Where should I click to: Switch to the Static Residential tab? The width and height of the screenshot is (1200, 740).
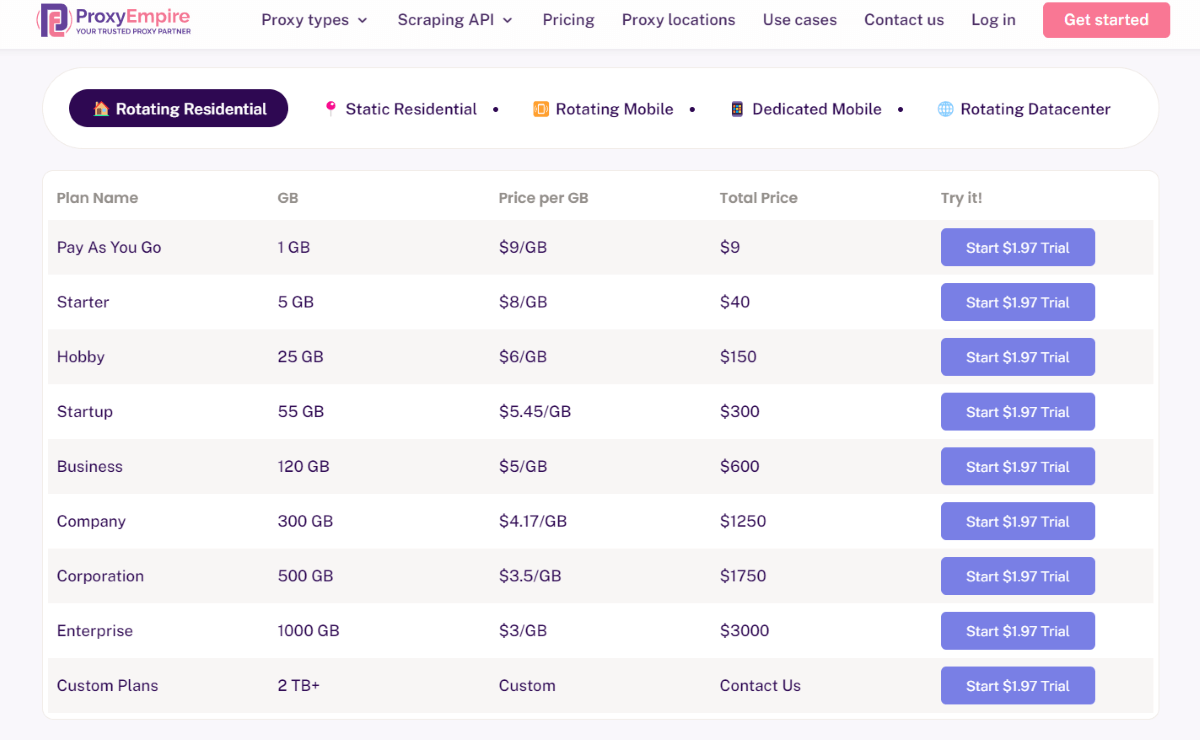(x=410, y=109)
